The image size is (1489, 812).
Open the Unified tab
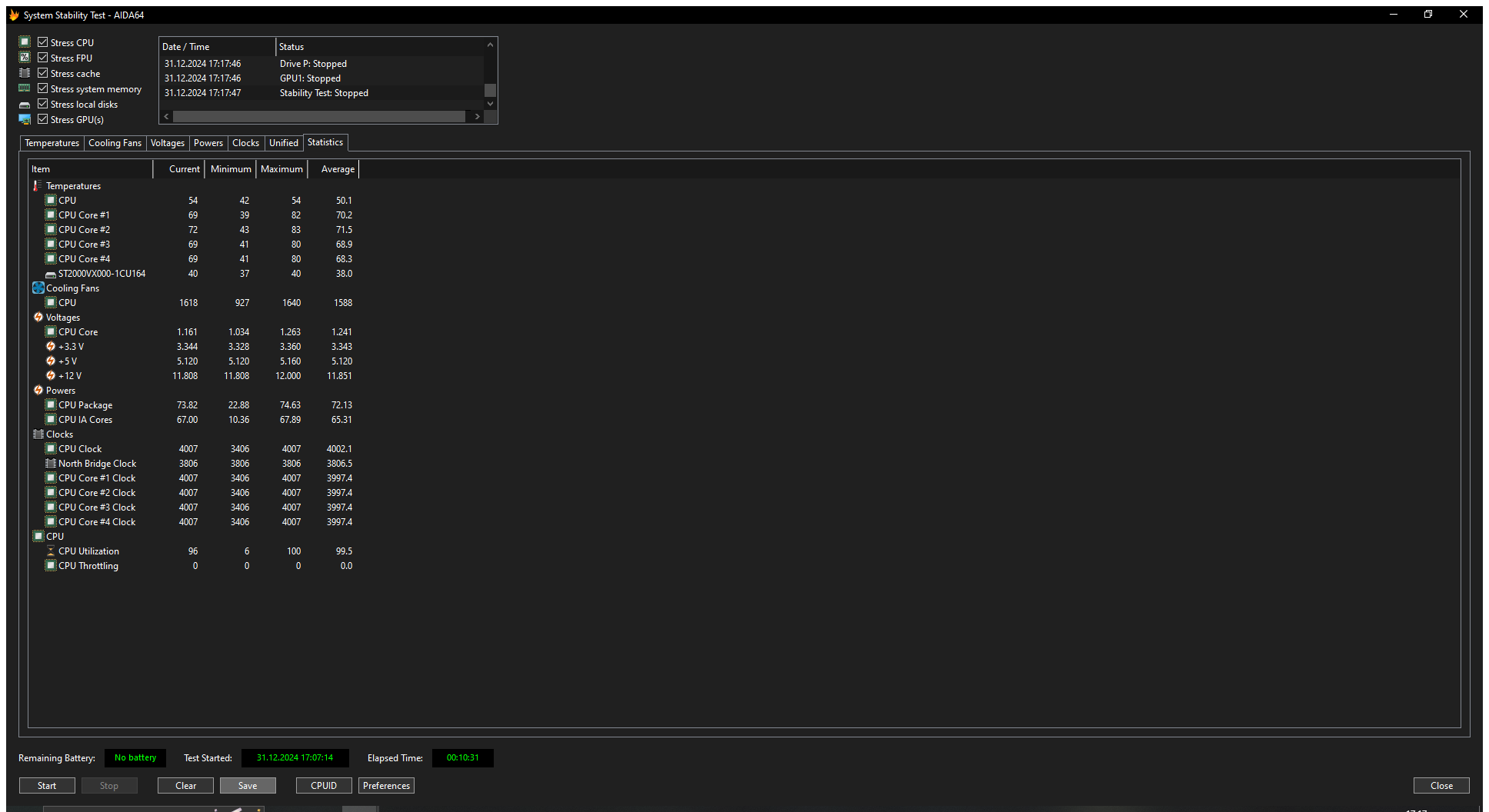click(x=283, y=143)
